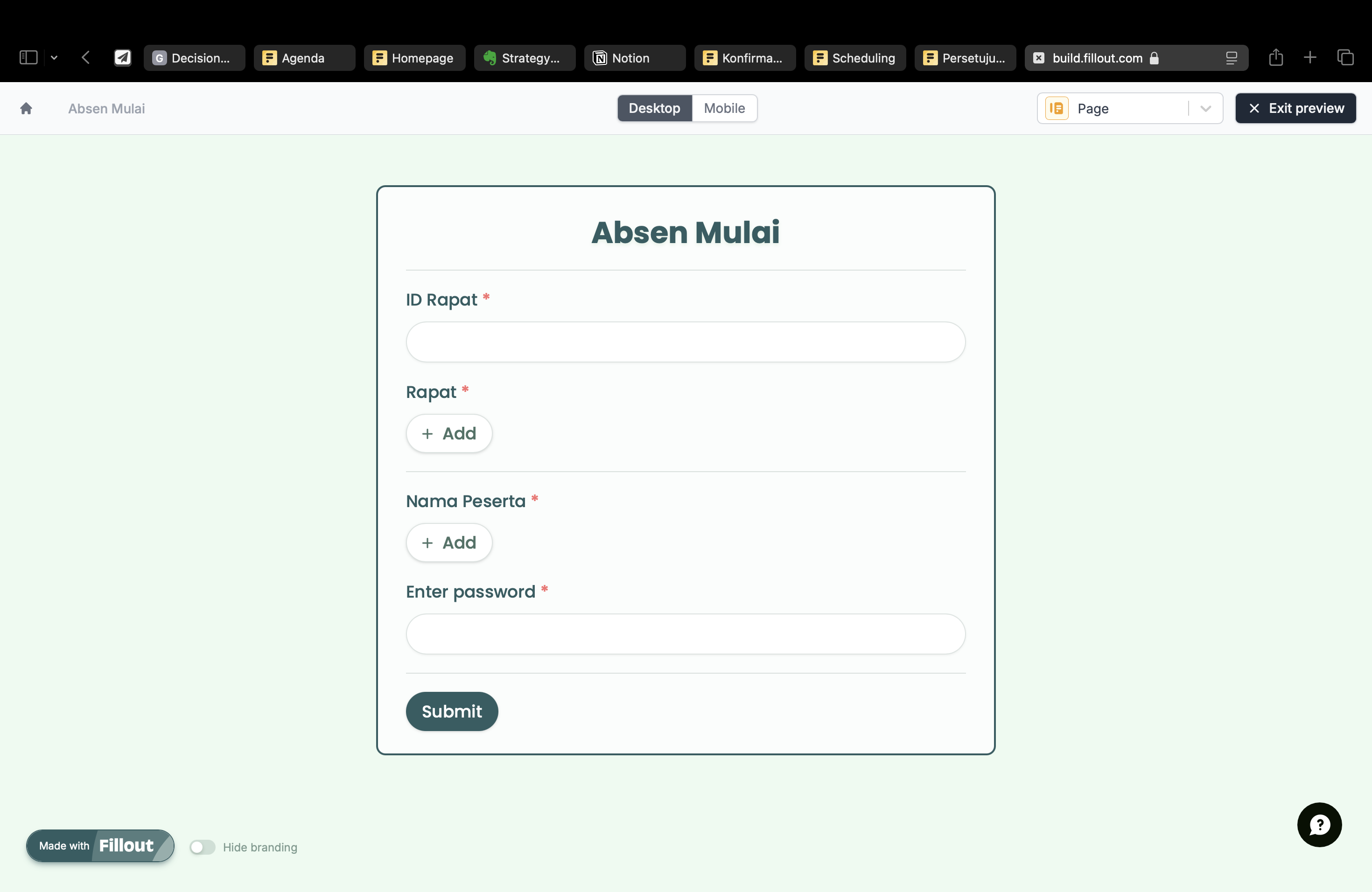The width and height of the screenshot is (1372, 892).
Task: Click the build.fillout.com address bar
Action: tap(1136, 58)
